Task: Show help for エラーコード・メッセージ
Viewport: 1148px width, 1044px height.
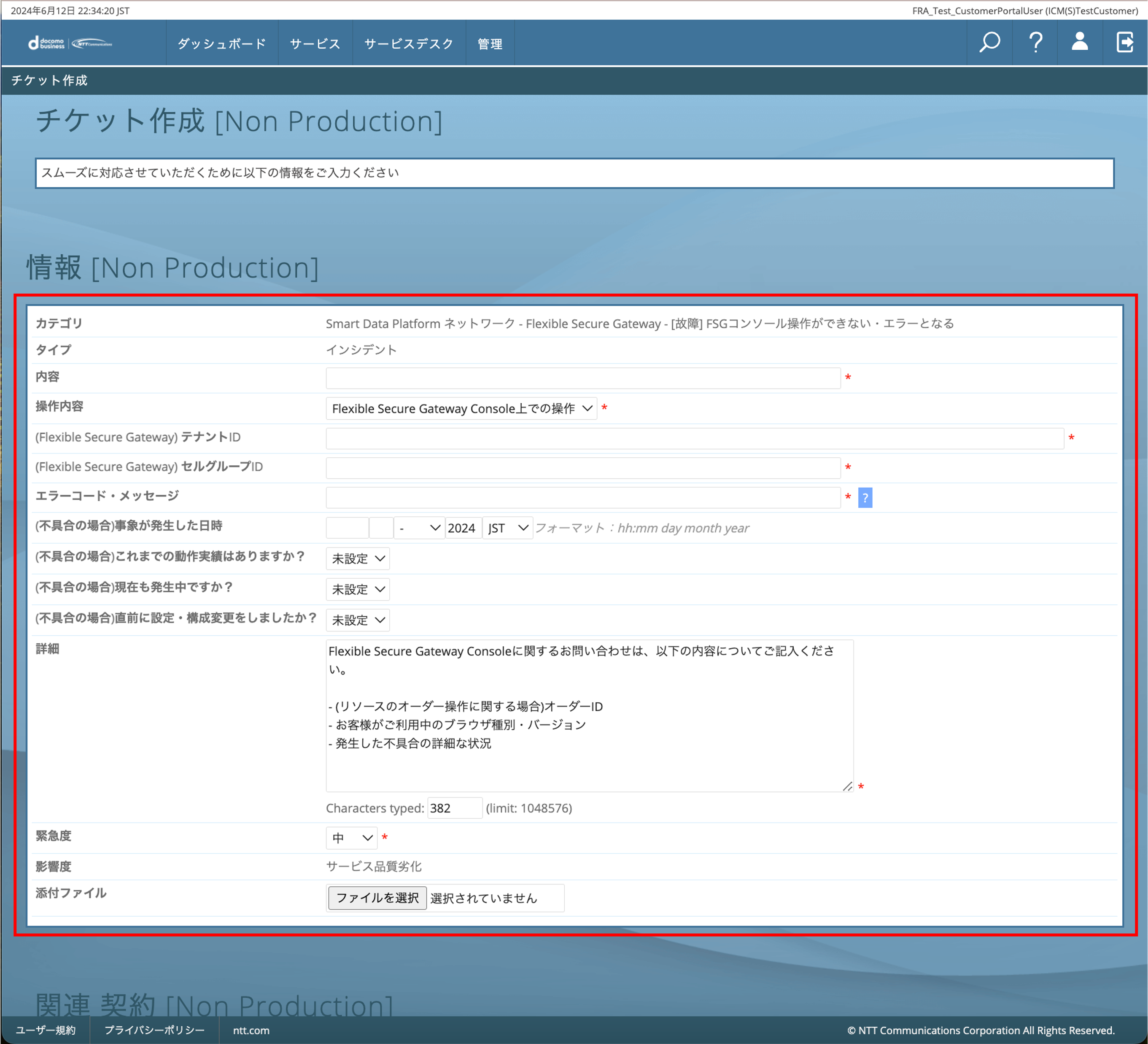Action: point(865,498)
